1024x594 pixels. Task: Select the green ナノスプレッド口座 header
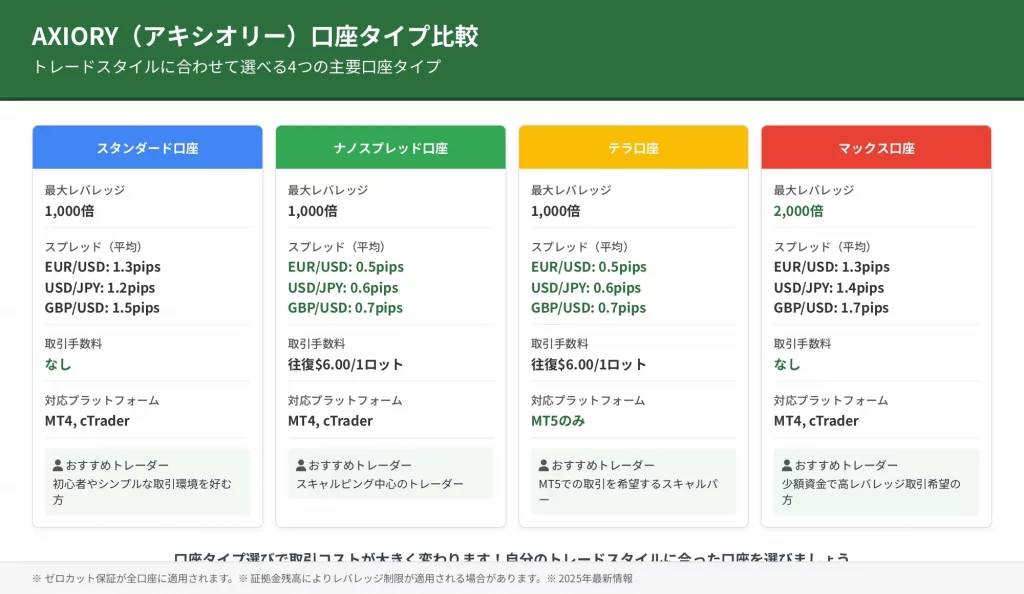[x=390, y=148]
